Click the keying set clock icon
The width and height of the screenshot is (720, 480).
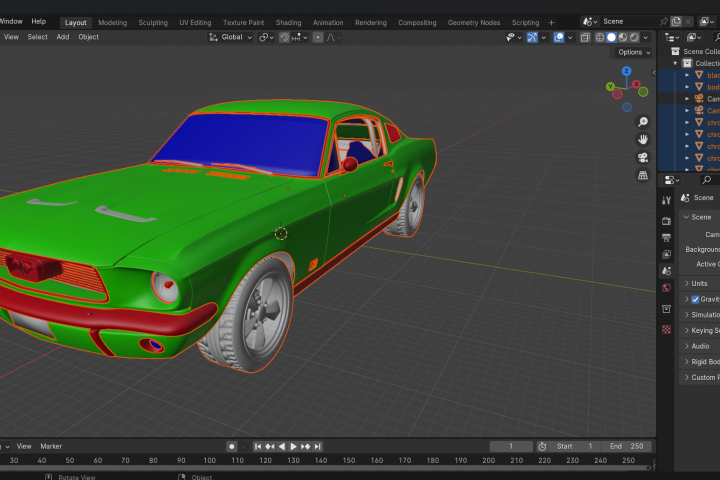(x=542, y=446)
